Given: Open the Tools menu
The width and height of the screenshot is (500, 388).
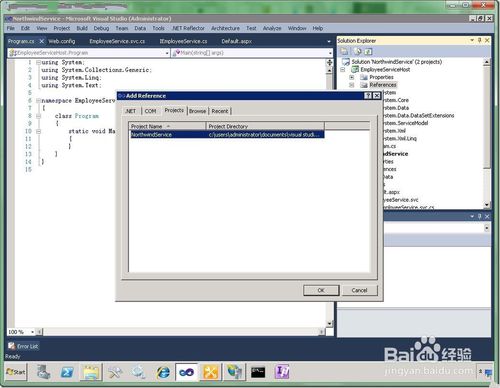Looking at the screenshot, I should [158, 28].
